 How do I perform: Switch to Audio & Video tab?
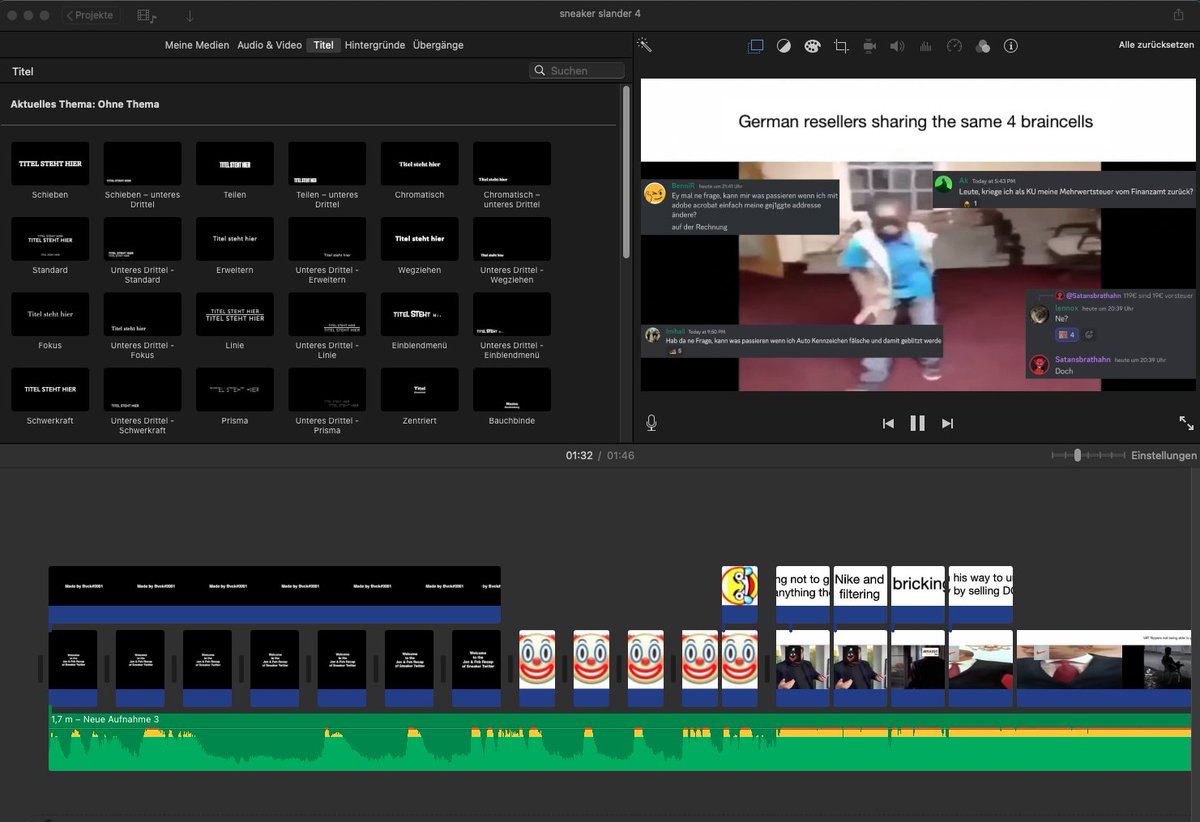(x=269, y=45)
